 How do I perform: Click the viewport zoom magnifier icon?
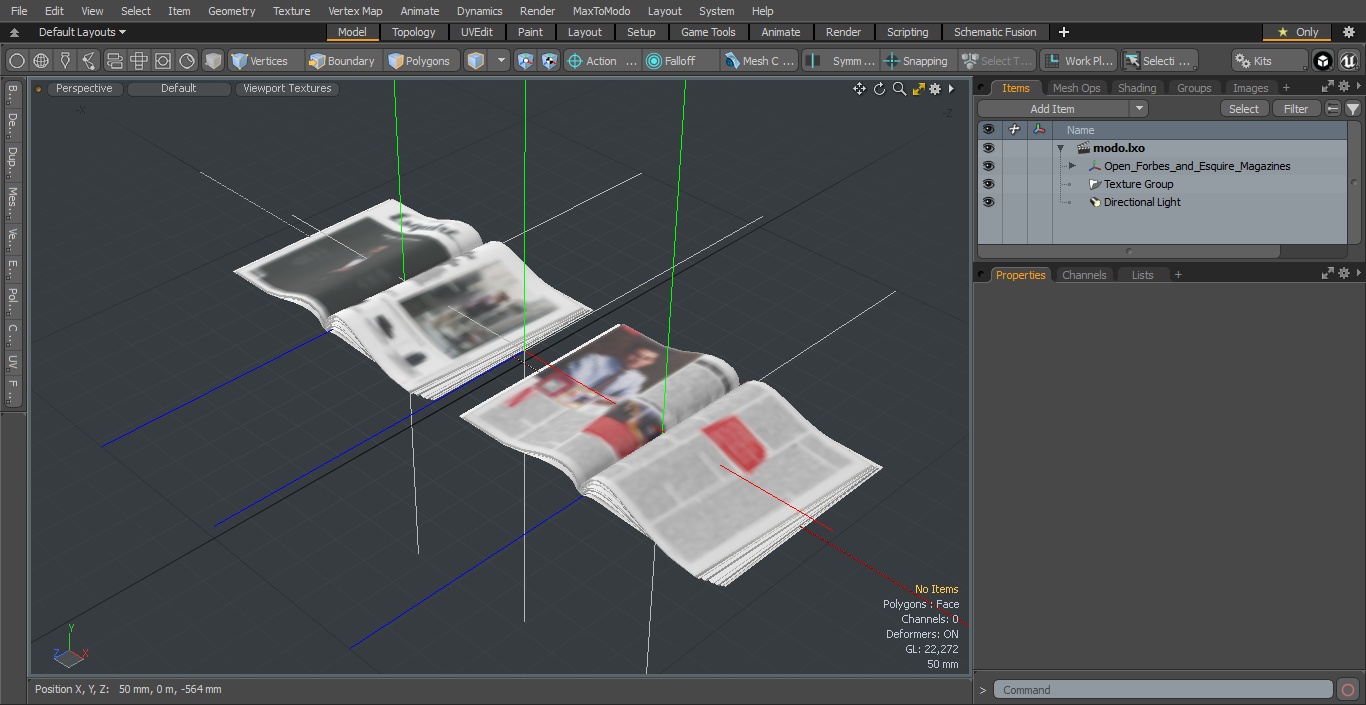tap(899, 89)
